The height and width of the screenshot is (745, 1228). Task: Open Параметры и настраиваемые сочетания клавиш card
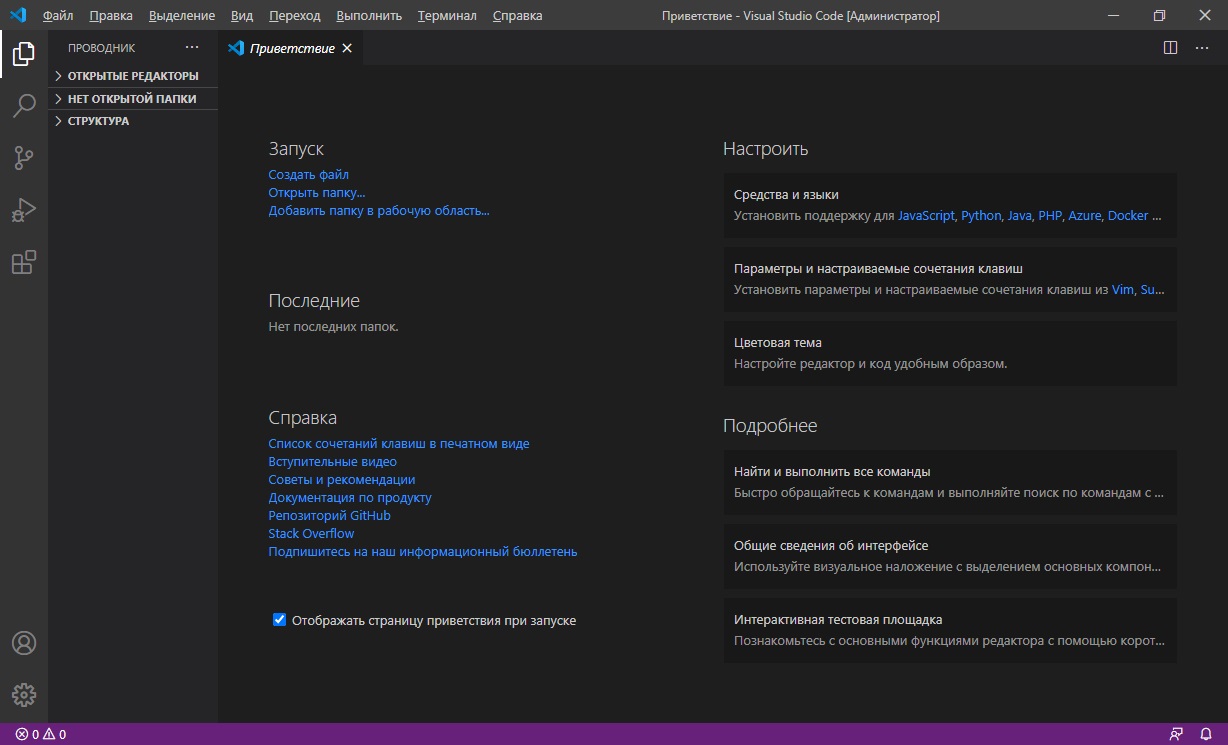(x=950, y=279)
